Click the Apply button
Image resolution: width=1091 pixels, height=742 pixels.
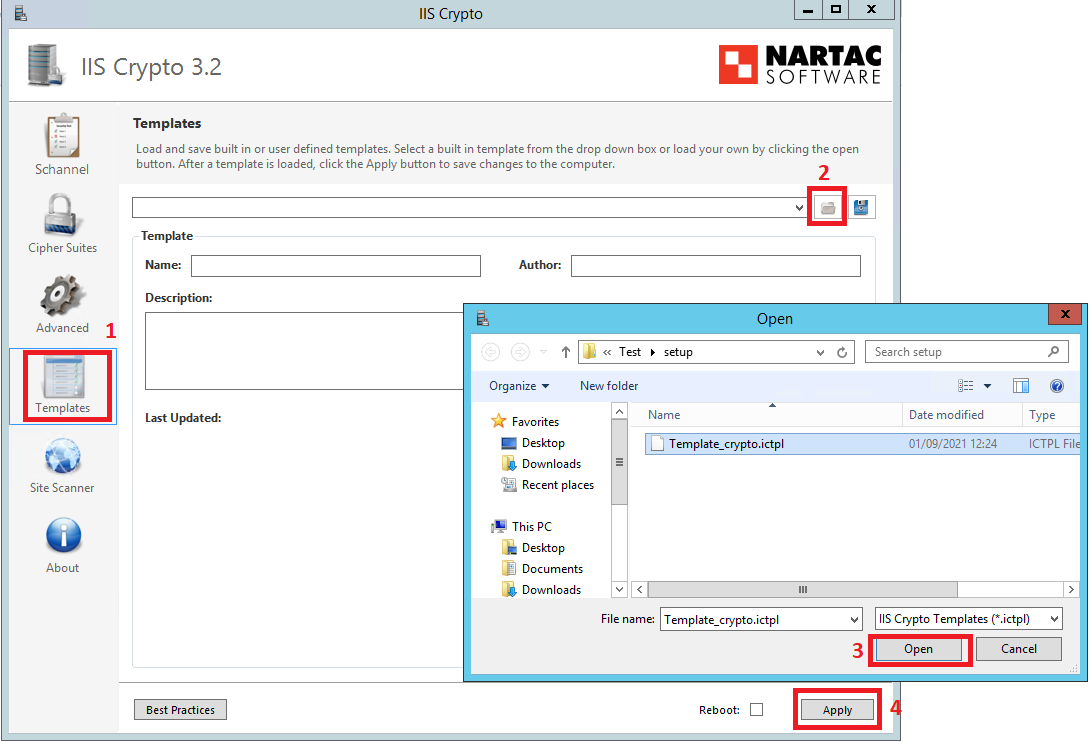pos(837,710)
